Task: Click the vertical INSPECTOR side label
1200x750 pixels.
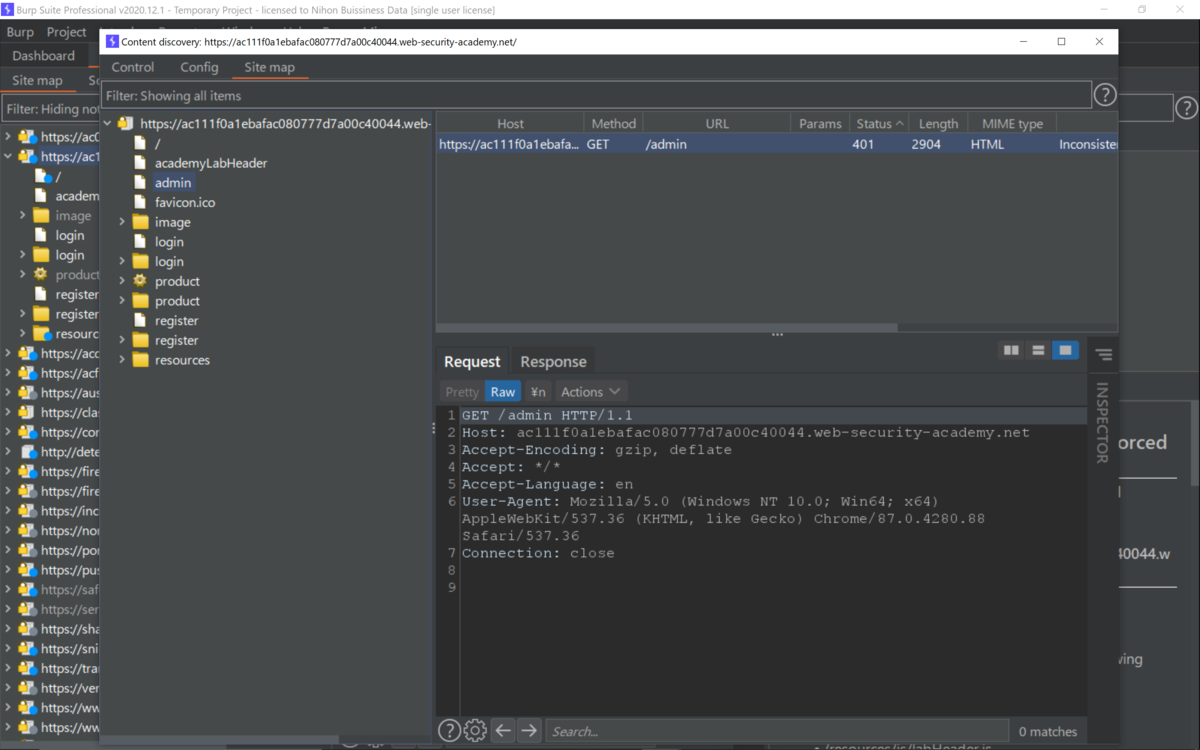Action: (1102, 422)
